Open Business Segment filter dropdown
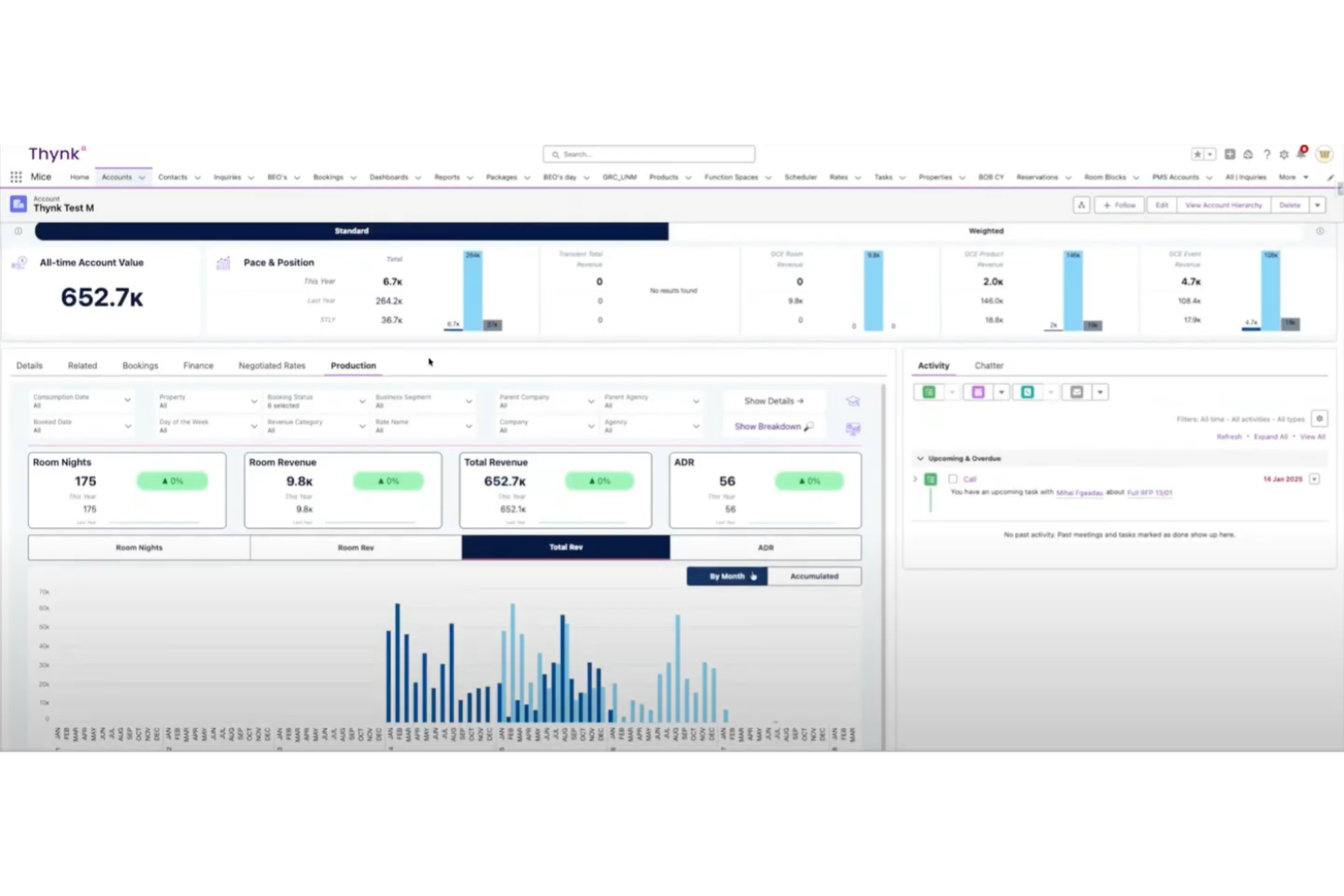Screen dimensions: 1344x896 point(424,400)
